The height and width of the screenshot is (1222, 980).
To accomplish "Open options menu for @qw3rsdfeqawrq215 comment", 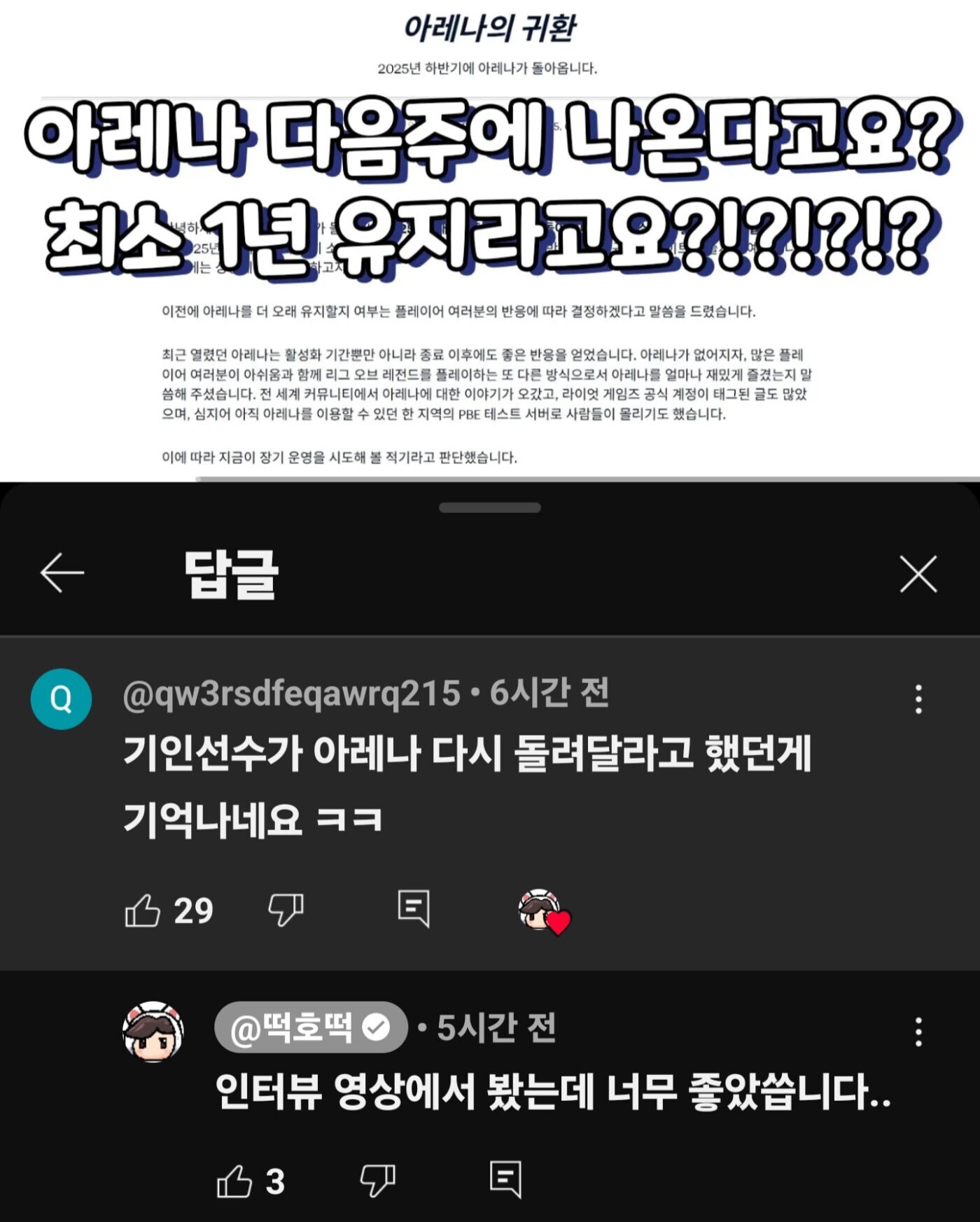I will pos(918,699).
